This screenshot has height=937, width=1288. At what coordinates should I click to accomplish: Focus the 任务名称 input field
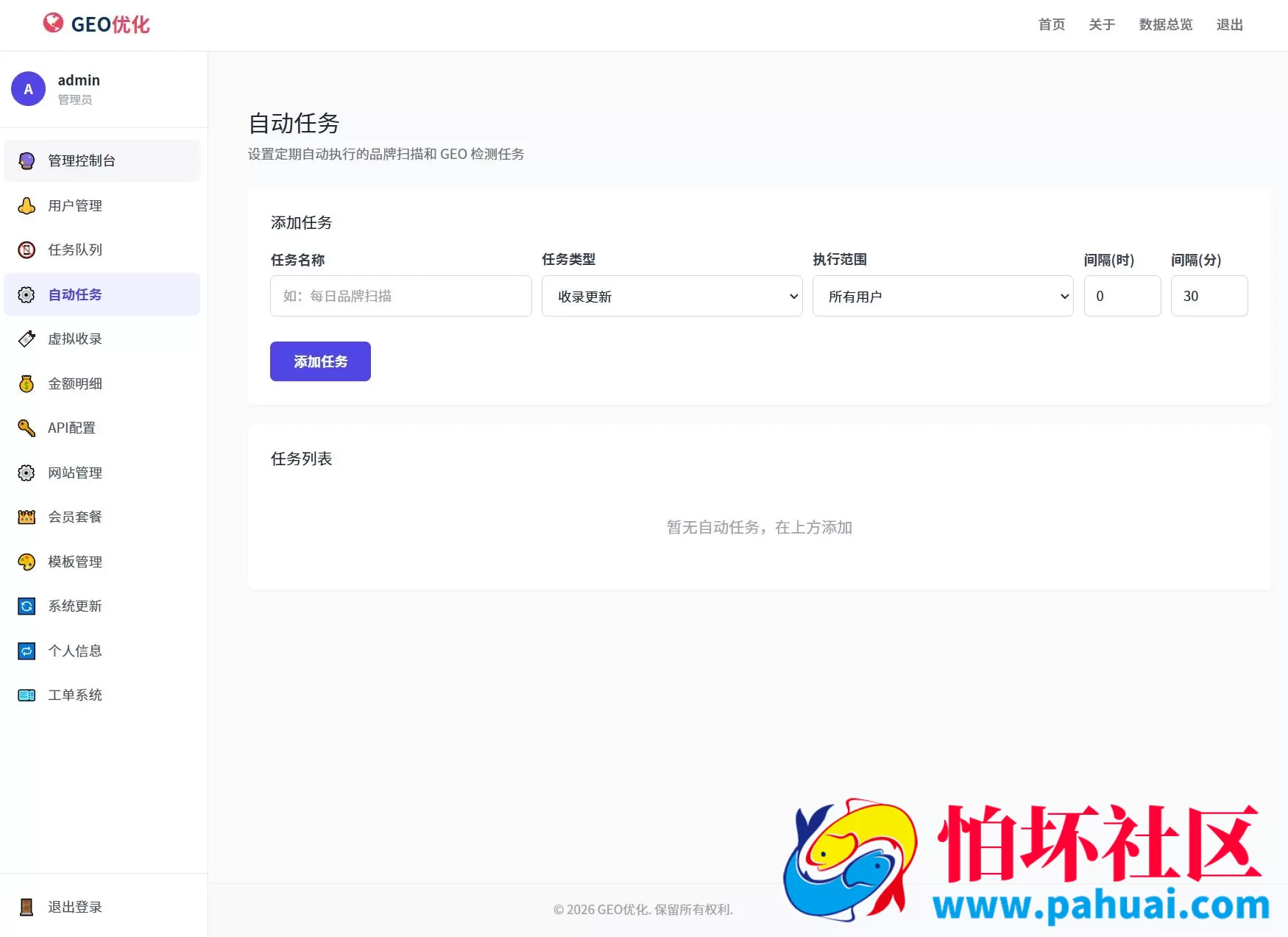(401, 296)
